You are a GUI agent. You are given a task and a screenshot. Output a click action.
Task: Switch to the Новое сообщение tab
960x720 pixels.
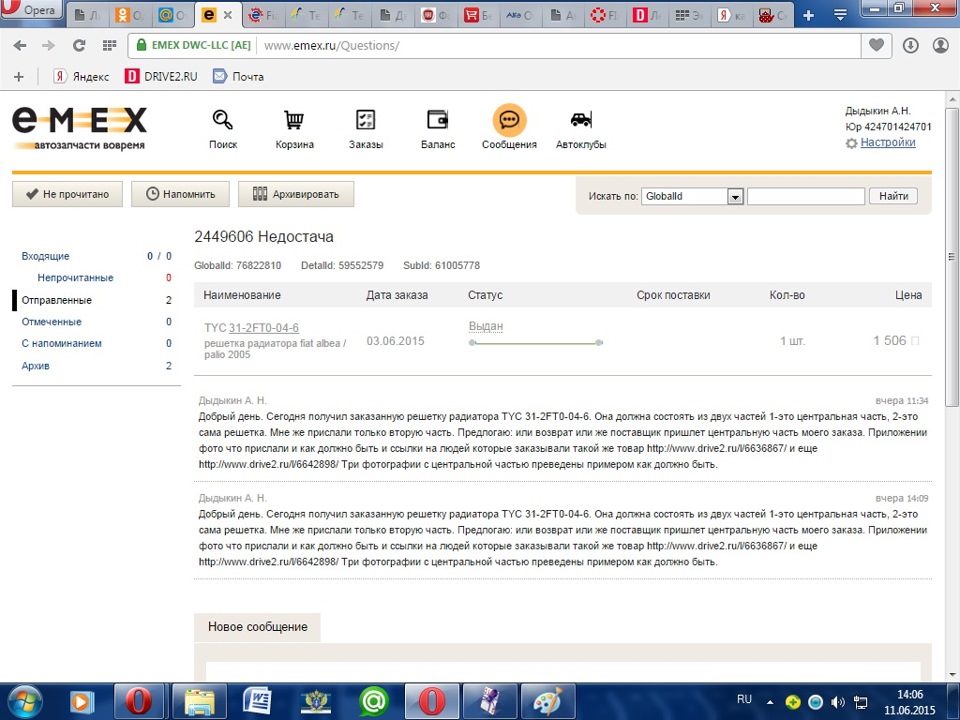[x=257, y=627]
